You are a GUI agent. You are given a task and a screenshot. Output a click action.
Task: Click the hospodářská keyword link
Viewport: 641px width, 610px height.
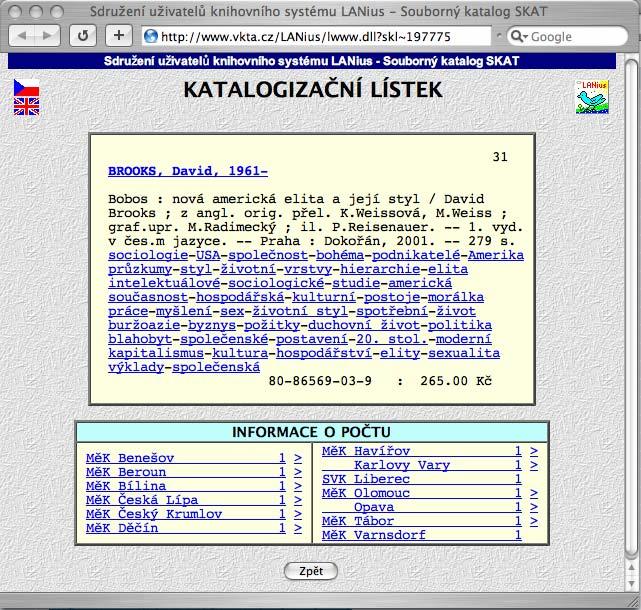(240, 297)
